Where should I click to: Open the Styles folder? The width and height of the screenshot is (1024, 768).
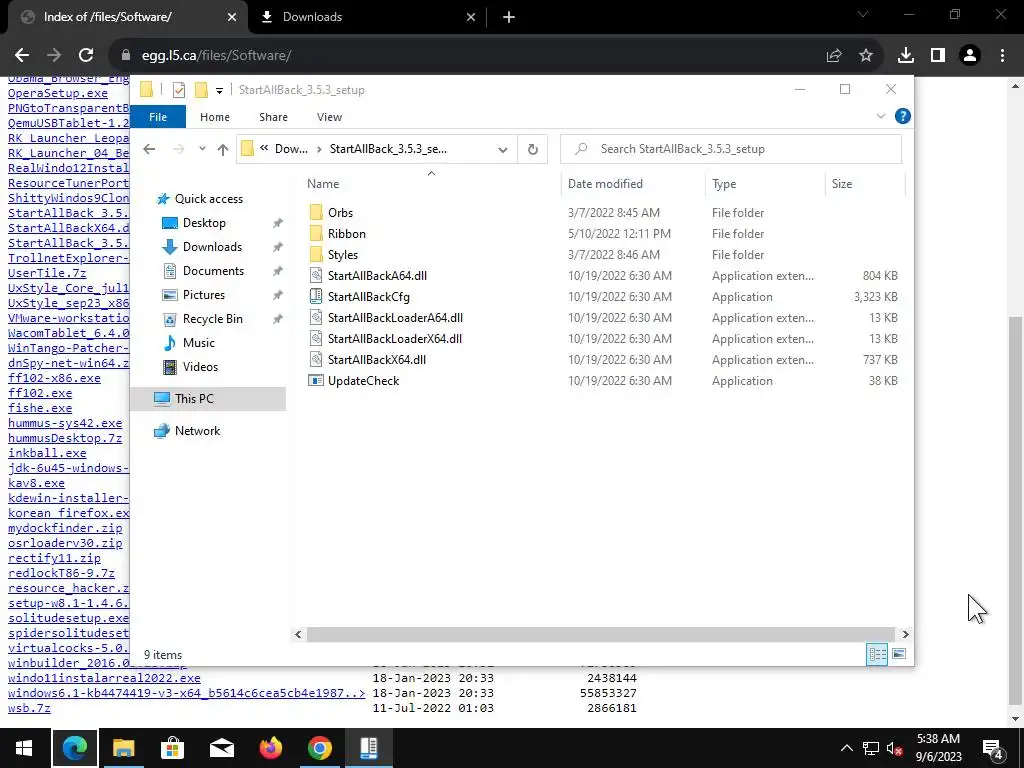342,255
